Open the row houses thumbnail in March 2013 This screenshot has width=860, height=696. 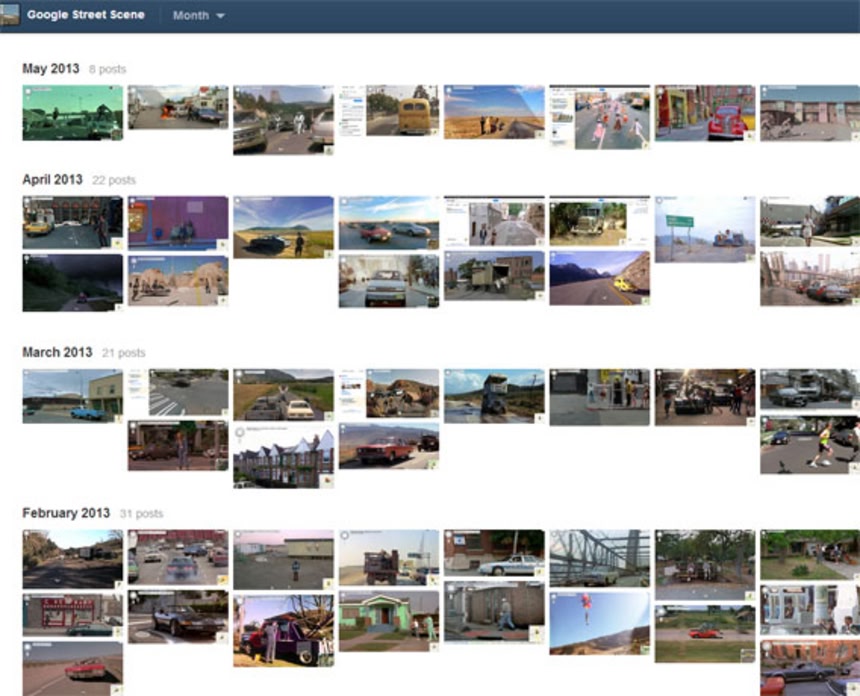tap(283, 454)
